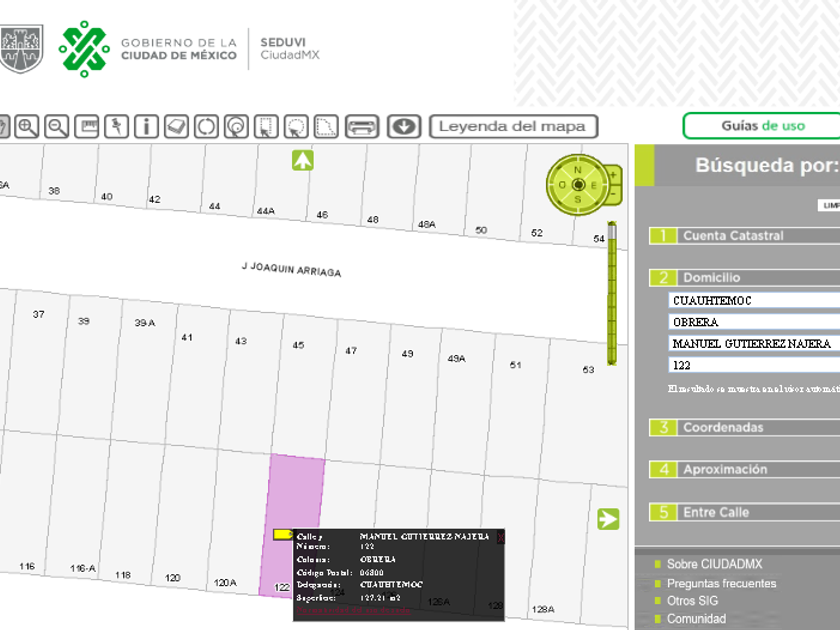Screen dimensions: 840x630
Task: Activate the measure distance ruler tool
Action: 87,126
